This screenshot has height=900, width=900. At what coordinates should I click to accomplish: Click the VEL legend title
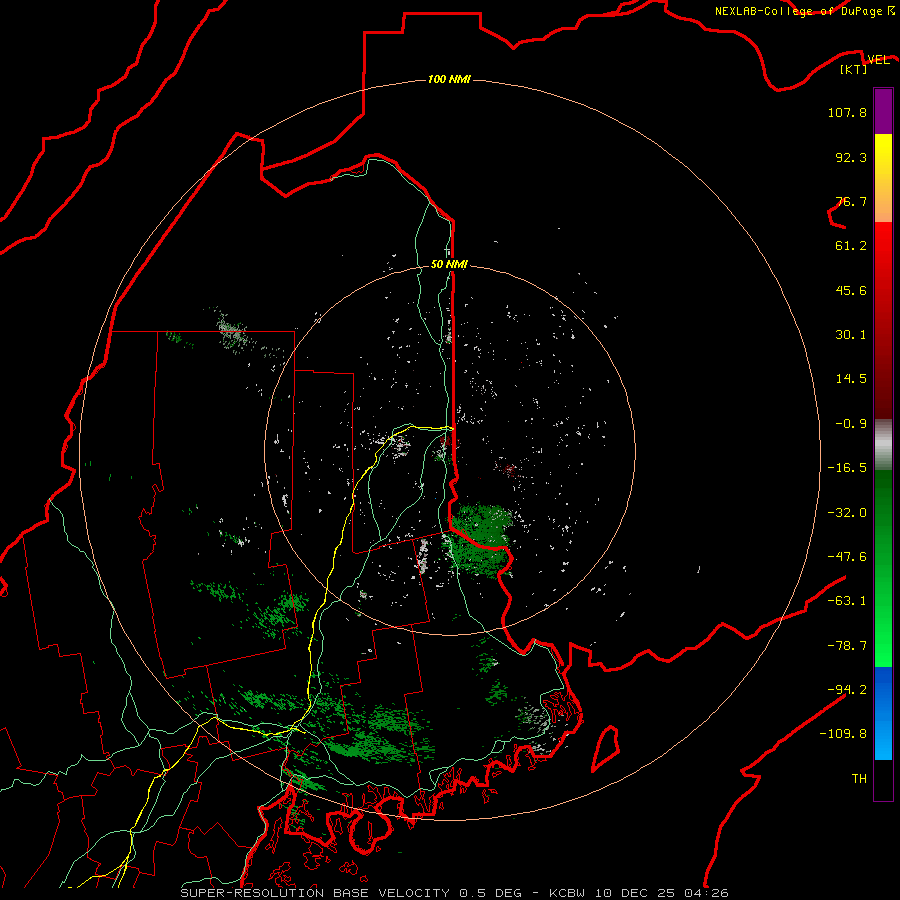[x=878, y=60]
